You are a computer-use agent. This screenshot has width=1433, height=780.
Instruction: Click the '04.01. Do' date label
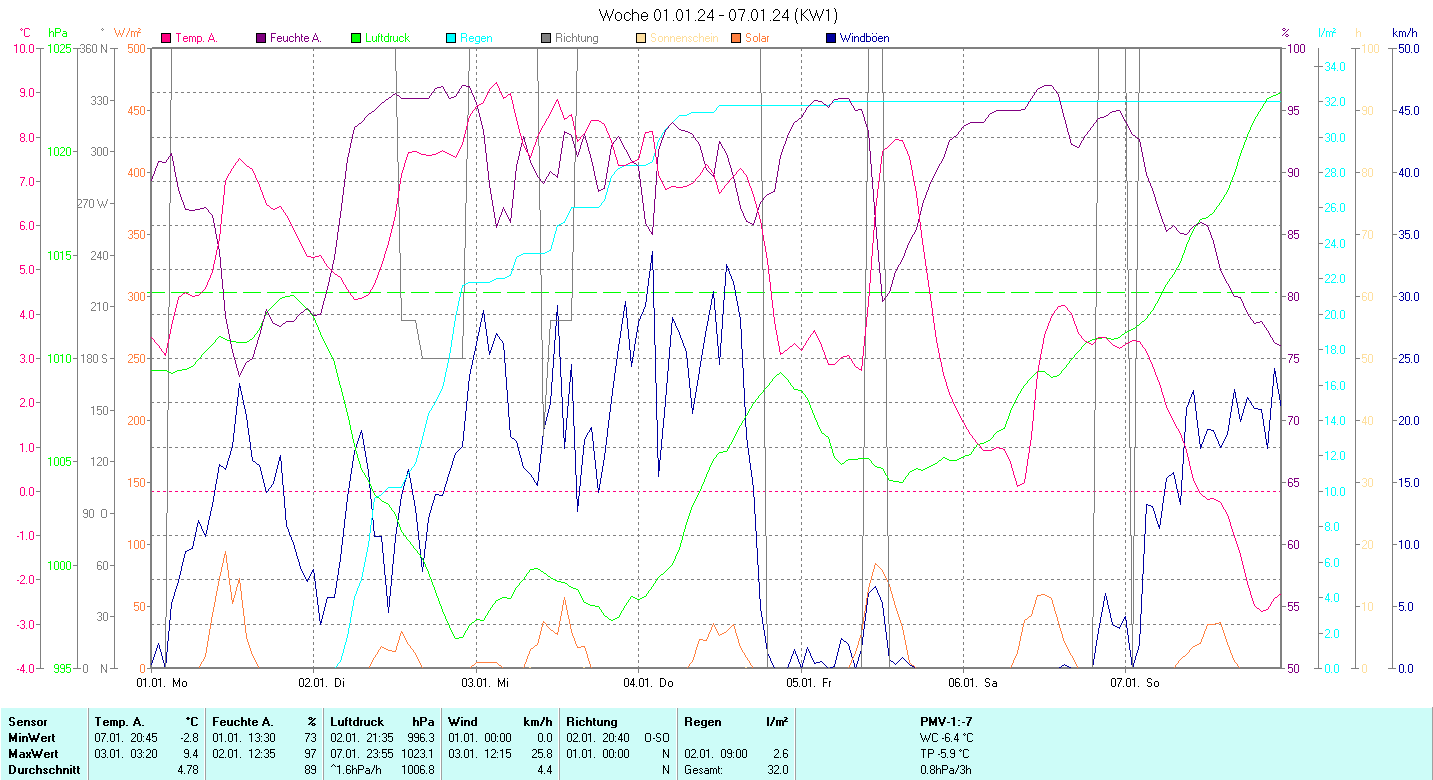pos(648,683)
